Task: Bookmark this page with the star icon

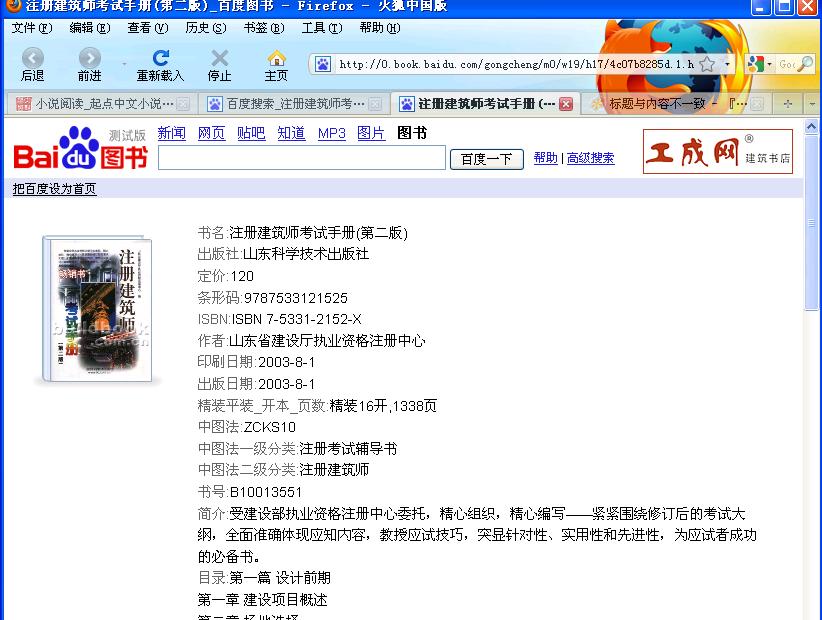Action: point(707,64)
